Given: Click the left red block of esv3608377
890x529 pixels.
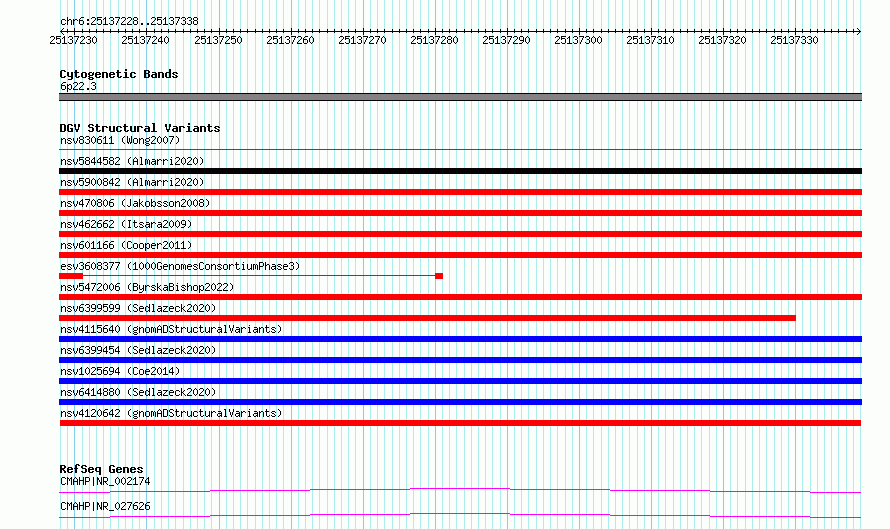Looking at the screenshot, I should [71, 276].
